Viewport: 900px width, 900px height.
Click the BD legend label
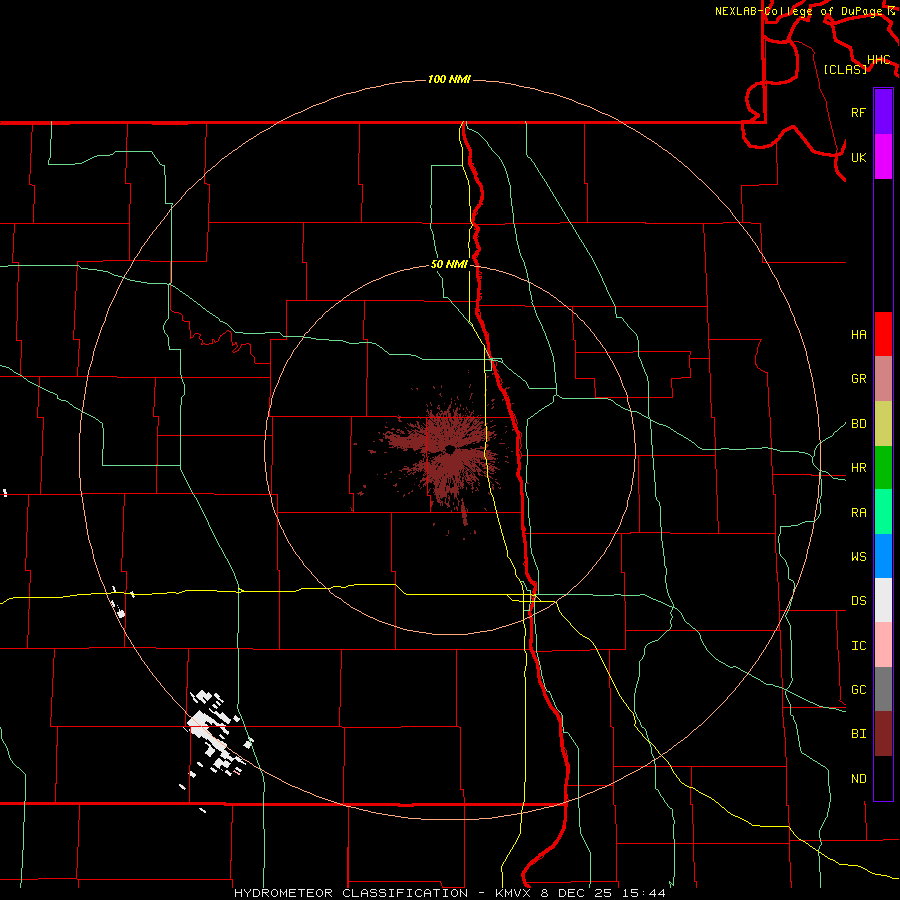pyautogui.click(x=858, y=424)
